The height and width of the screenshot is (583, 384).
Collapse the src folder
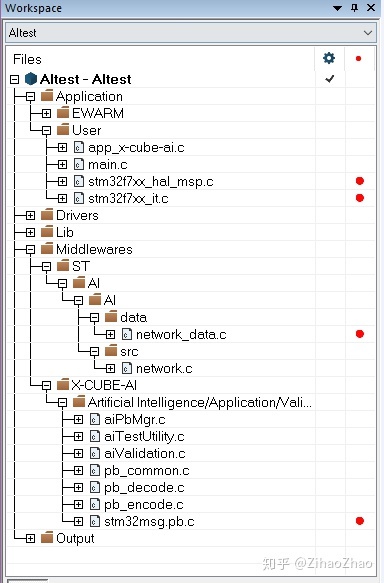tap(94, 351)
